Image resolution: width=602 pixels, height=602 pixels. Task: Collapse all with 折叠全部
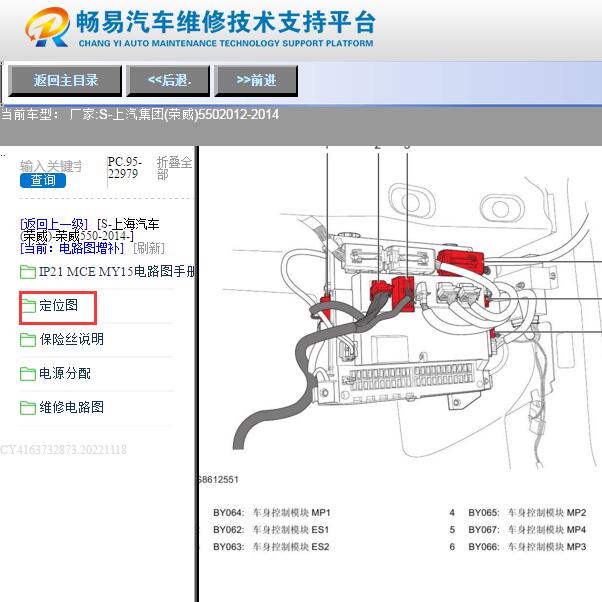[x=174, y=168]
